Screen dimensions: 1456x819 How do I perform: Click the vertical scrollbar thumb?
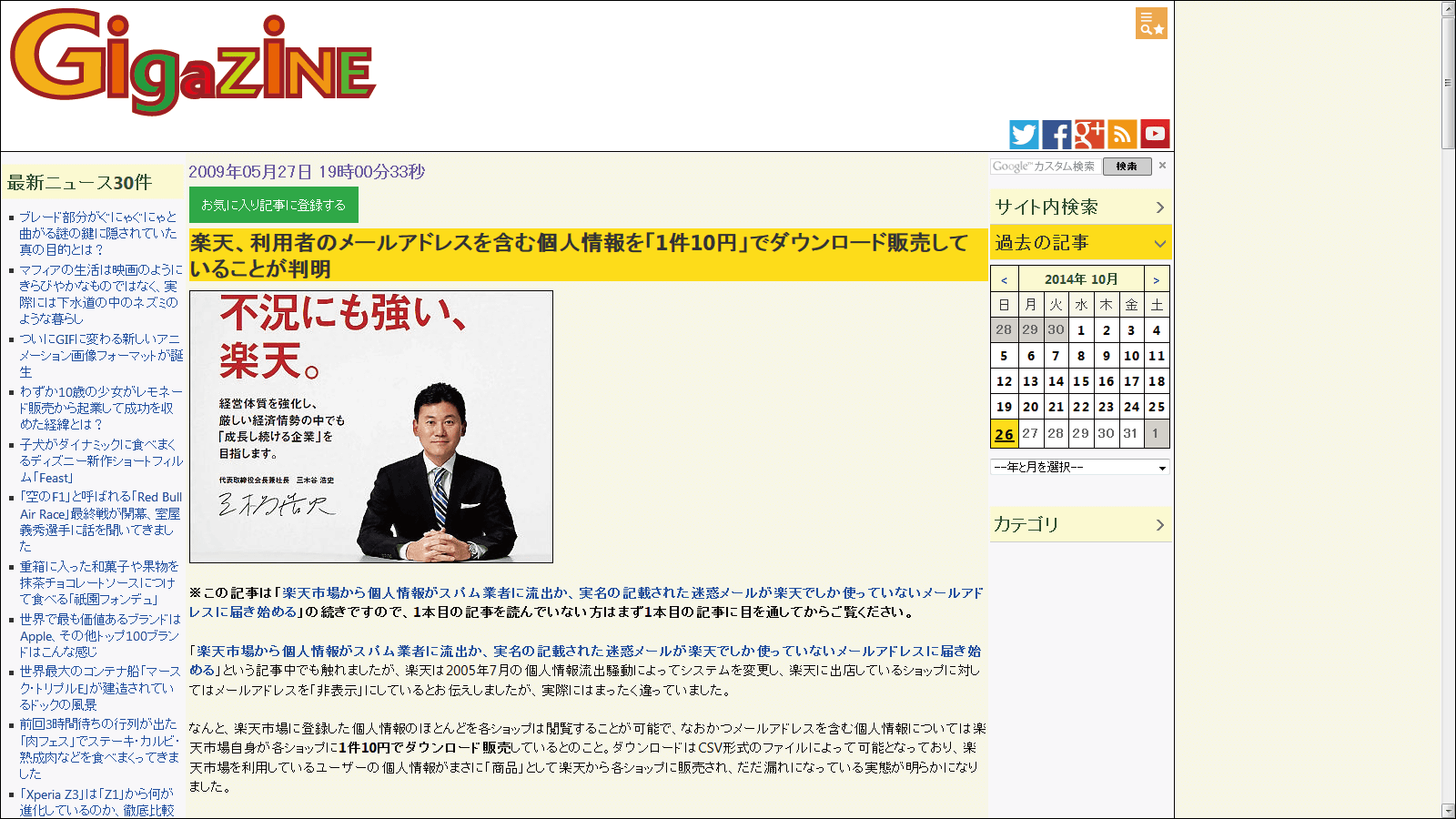click(1449, 82)
